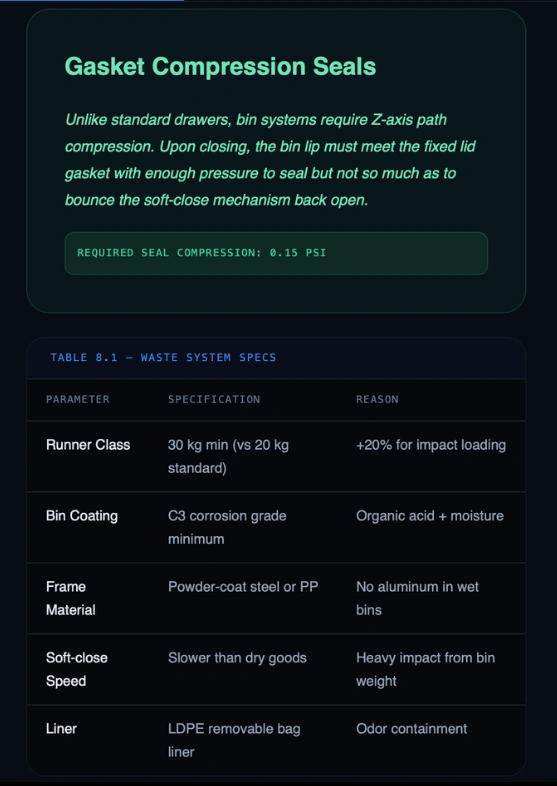Click the +20% for impact loading reason

tap(431, 445)
